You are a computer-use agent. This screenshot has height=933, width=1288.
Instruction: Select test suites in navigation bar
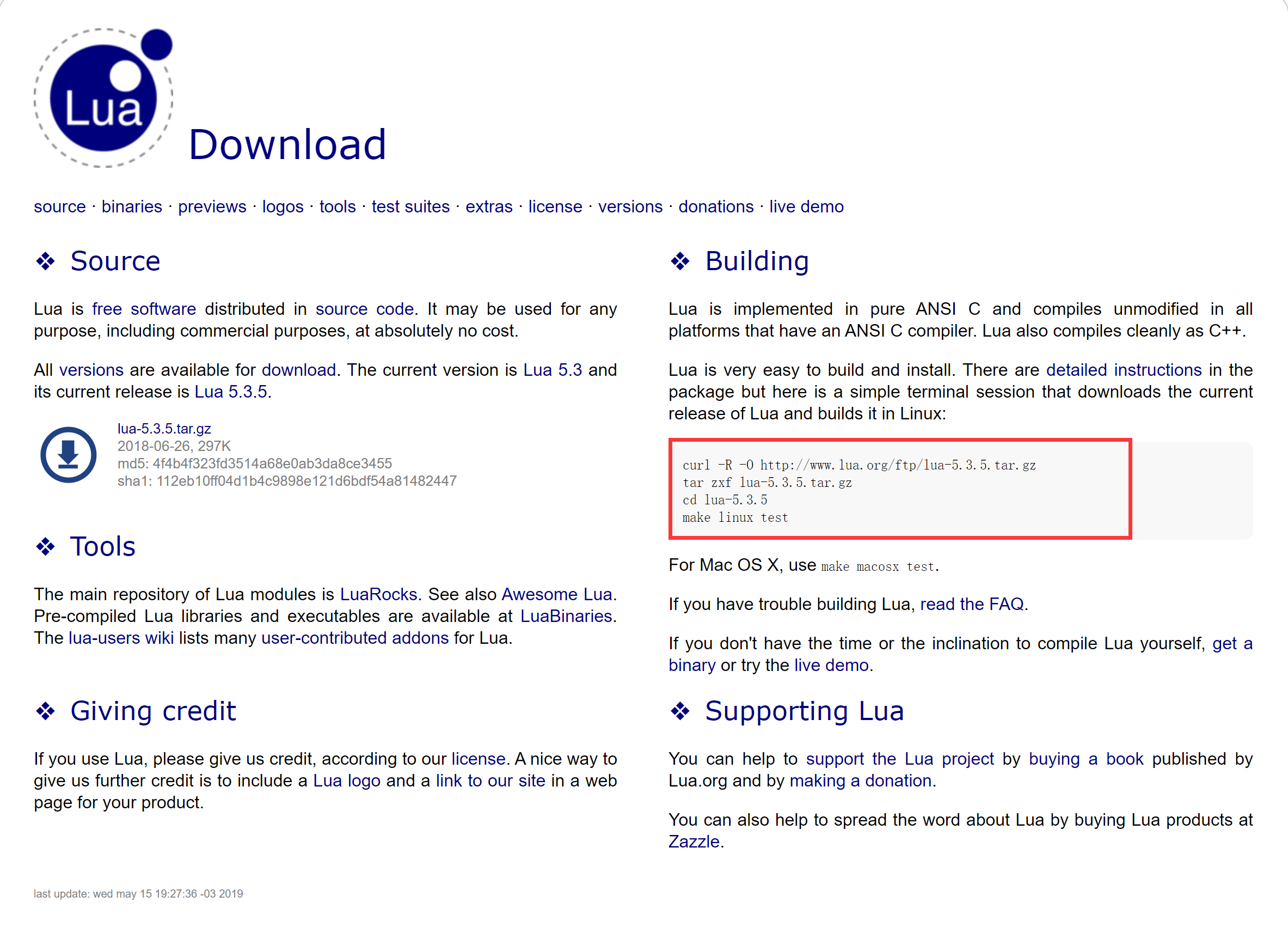pos(410,206)
